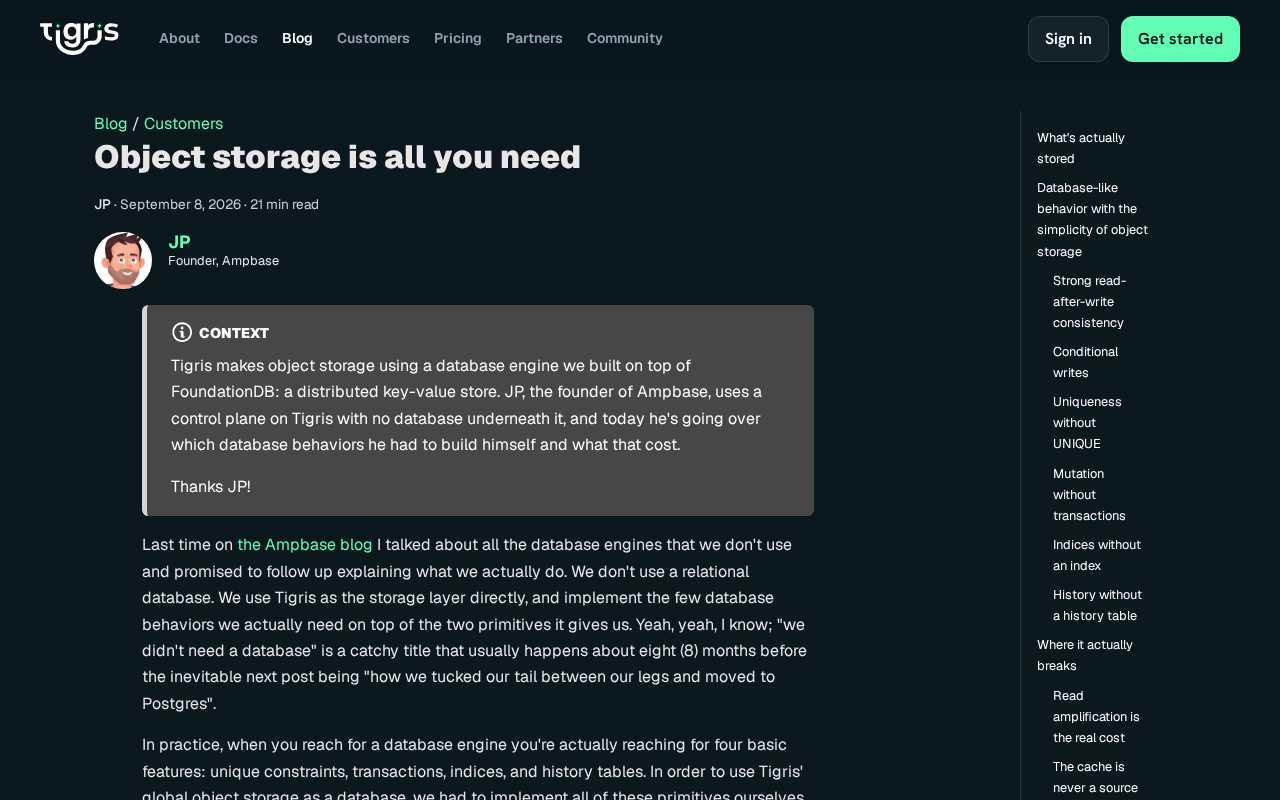Screen dimensions: 1280x800
Task: Click the CONTEXT callout heading
Action: coord(234,333)
